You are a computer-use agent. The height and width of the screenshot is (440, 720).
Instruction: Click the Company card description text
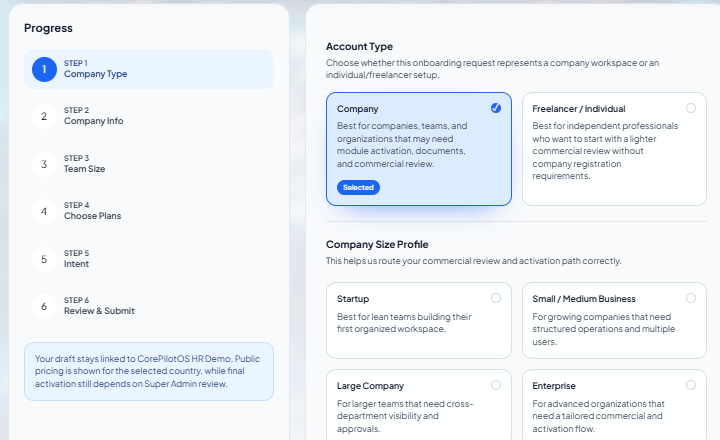(402, 145)
